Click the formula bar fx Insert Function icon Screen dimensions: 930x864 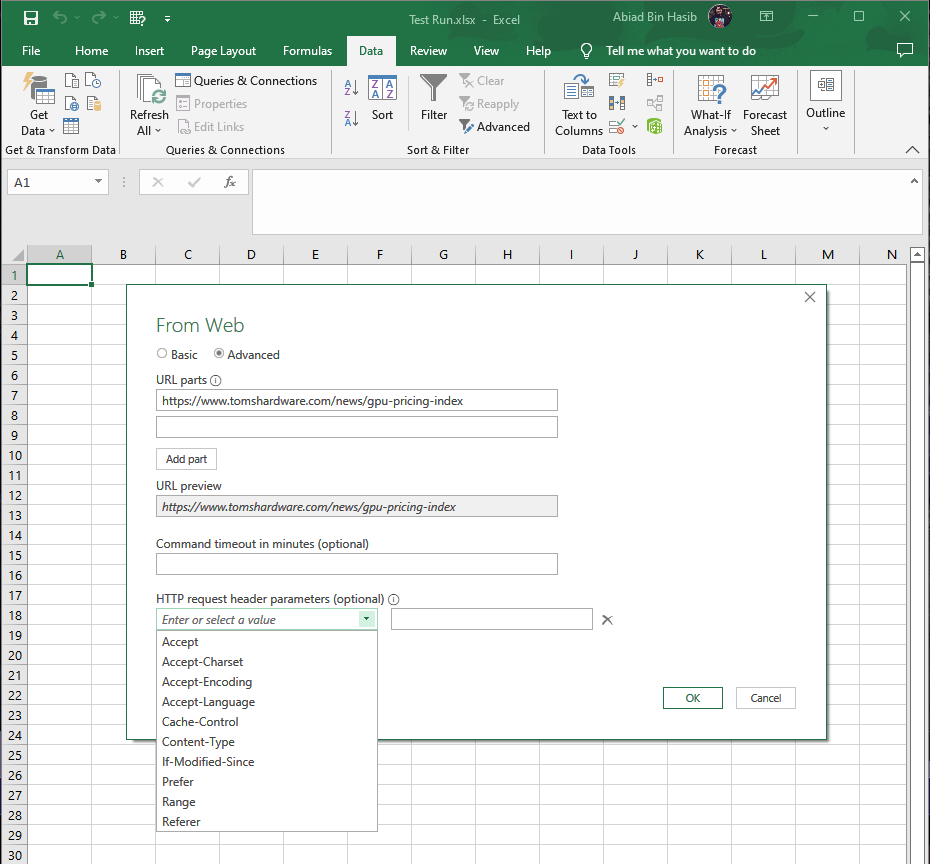[230, 182]
